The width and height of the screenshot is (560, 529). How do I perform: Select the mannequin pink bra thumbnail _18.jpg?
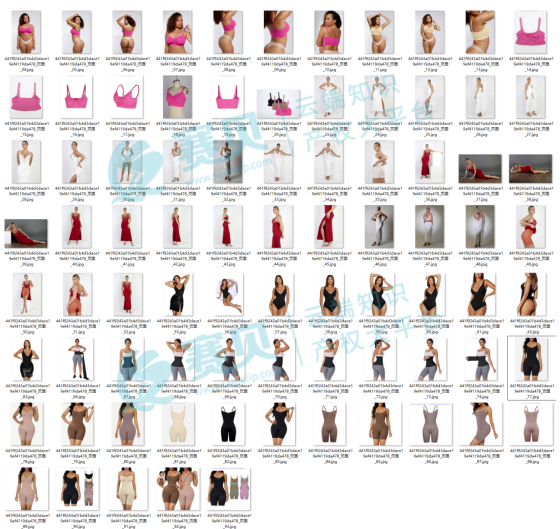[178, 97]
